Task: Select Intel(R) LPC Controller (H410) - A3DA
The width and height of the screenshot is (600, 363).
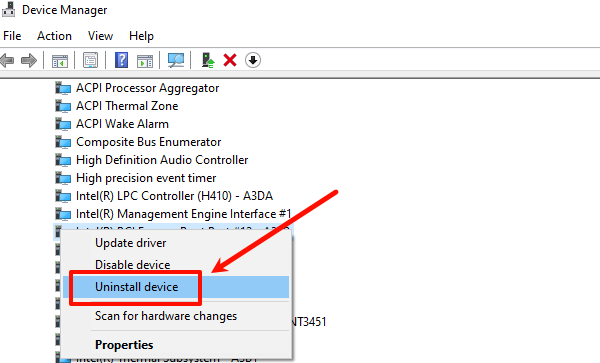Action: [174, 196]
